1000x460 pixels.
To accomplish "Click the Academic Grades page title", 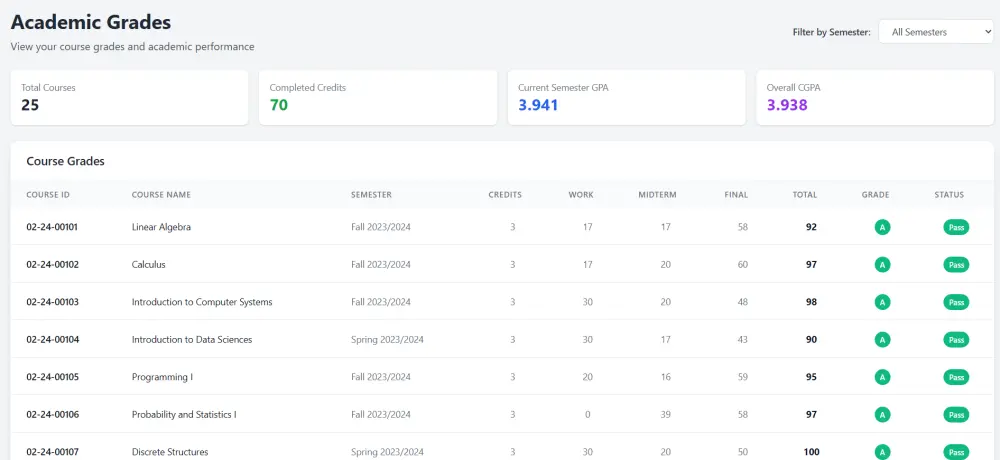I will [x=91, y=22].
